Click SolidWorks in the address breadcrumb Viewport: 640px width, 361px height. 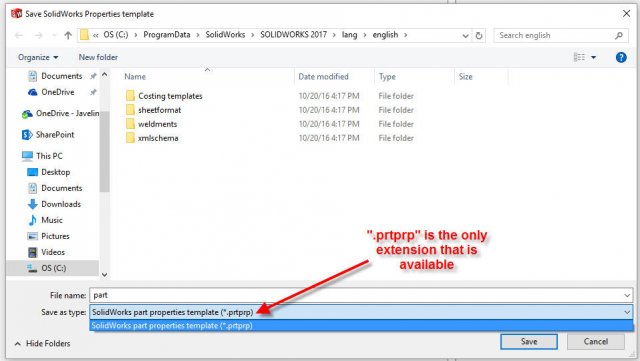pos(225,35)
